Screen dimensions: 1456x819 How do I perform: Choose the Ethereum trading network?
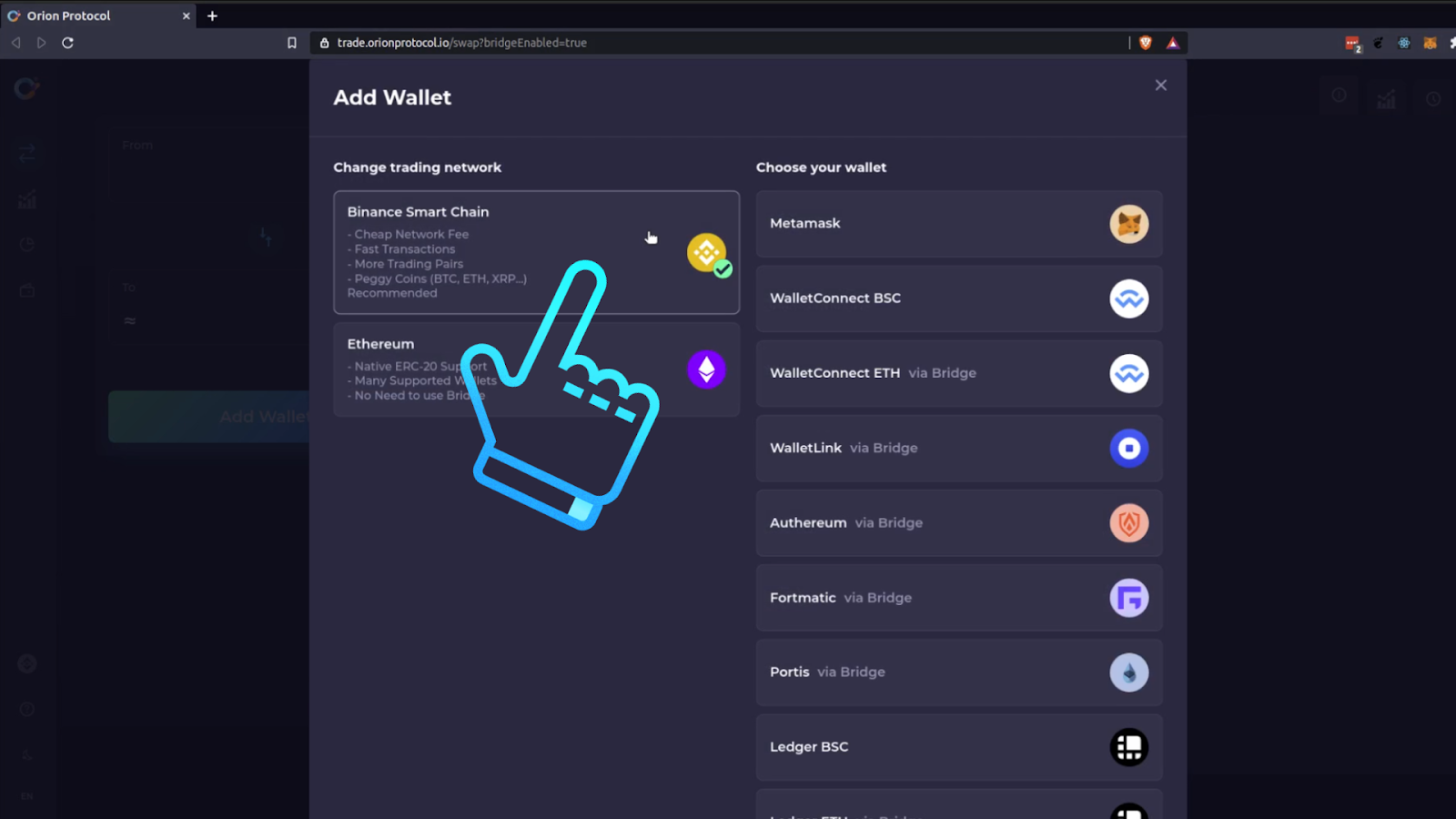[x=536, y=369]
